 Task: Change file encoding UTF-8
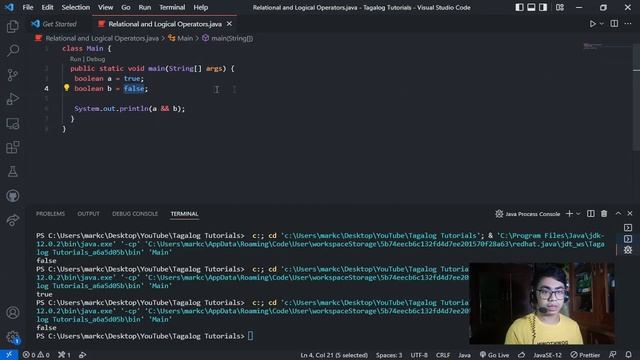pos(419,355)
